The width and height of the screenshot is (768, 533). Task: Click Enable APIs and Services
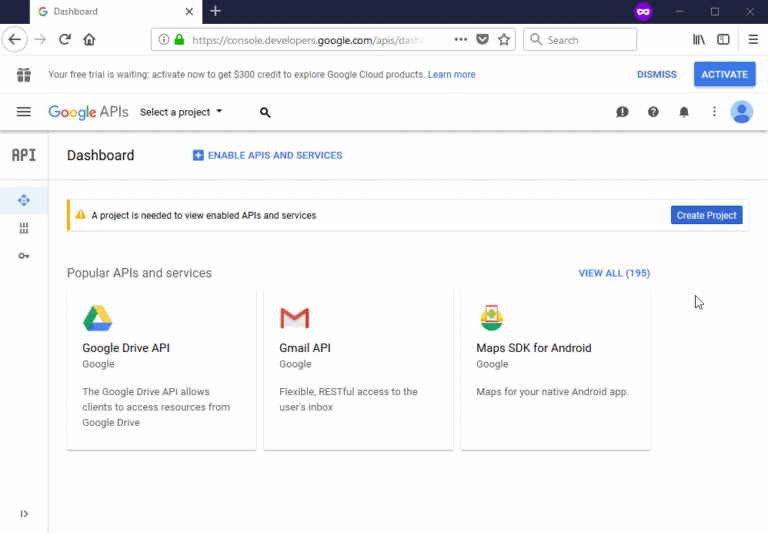click(267, 155)
